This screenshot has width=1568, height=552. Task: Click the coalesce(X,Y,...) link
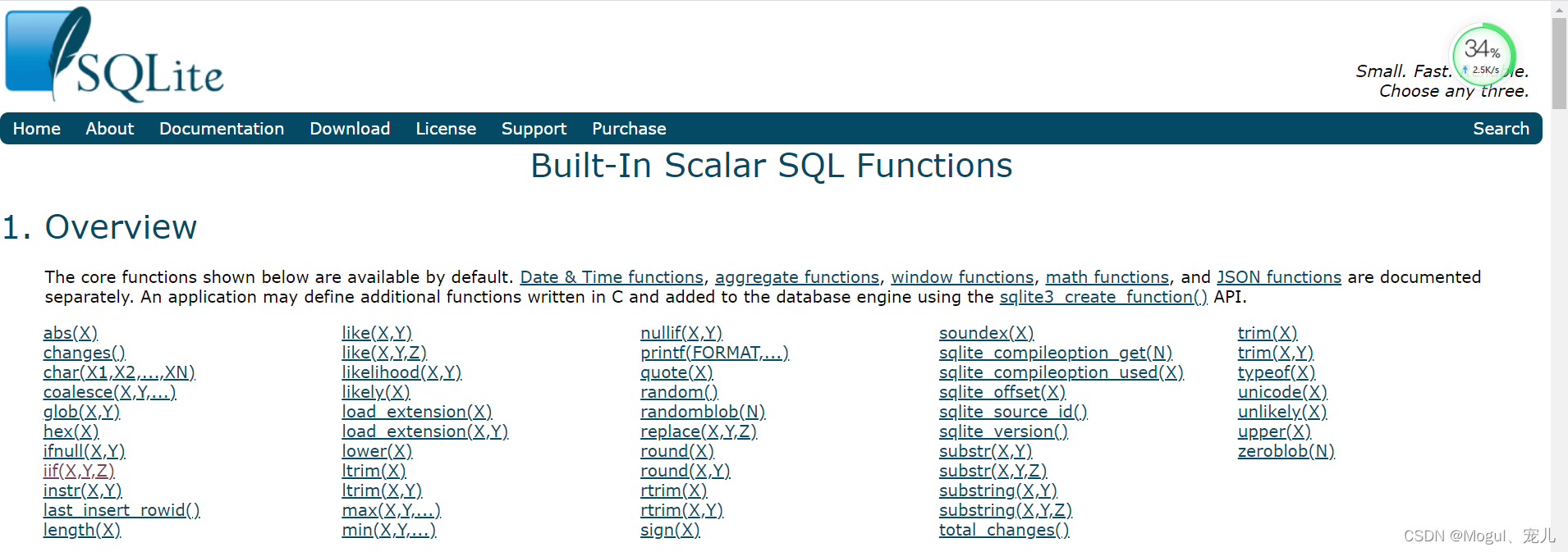point(110,392)
